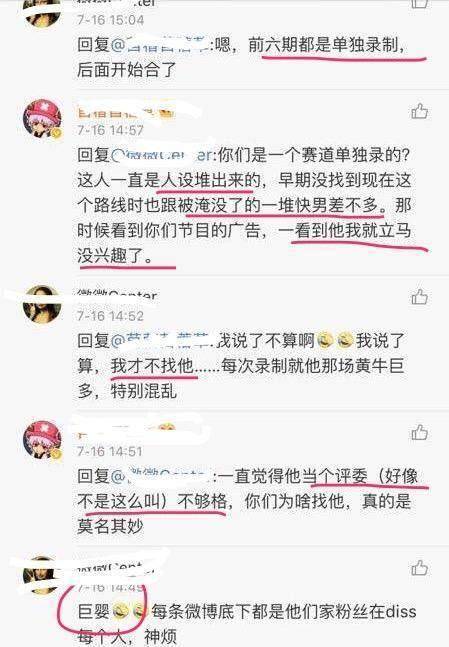This screenshot has width=449, height=647.
Task: Tap thumbs-up on the 15:04 reply
Action: coord(419,3)
